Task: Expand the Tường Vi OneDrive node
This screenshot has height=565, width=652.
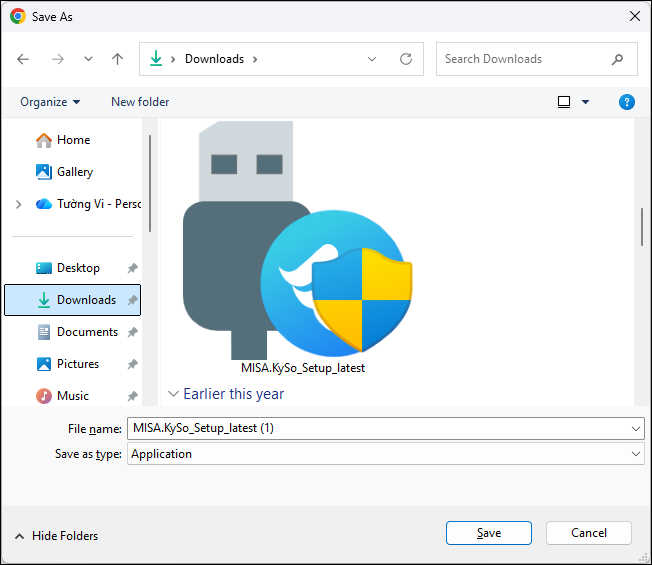Action: click(x=18, y=204)
